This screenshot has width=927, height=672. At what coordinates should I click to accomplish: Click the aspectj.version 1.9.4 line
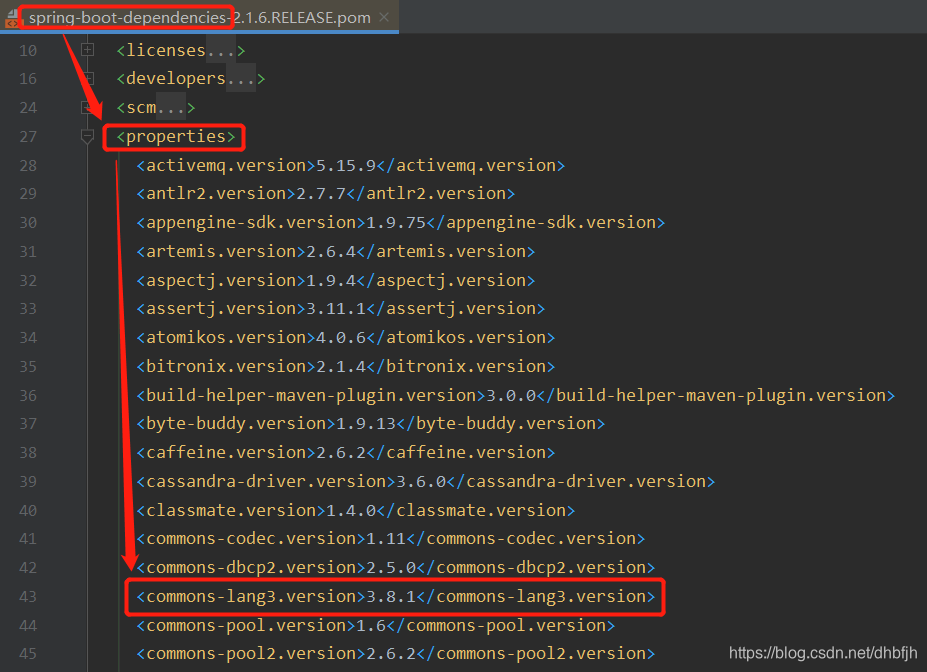pos(336,280)
